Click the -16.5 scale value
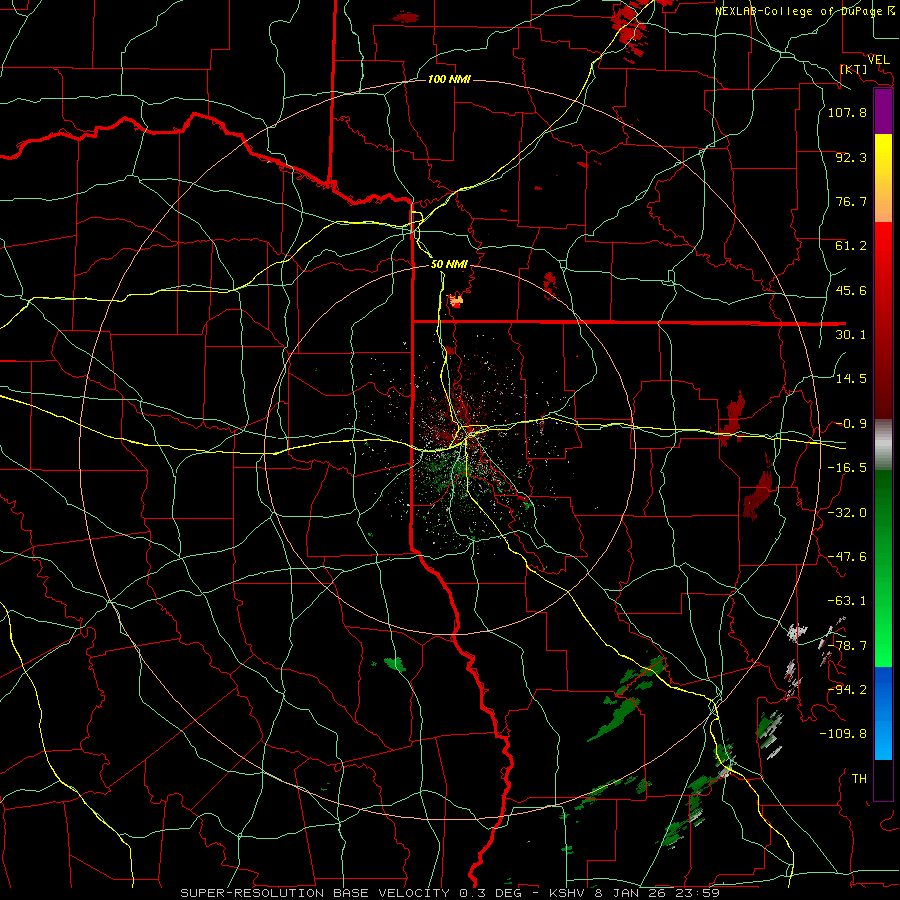900x900 pixels. [x=847, y=468]
